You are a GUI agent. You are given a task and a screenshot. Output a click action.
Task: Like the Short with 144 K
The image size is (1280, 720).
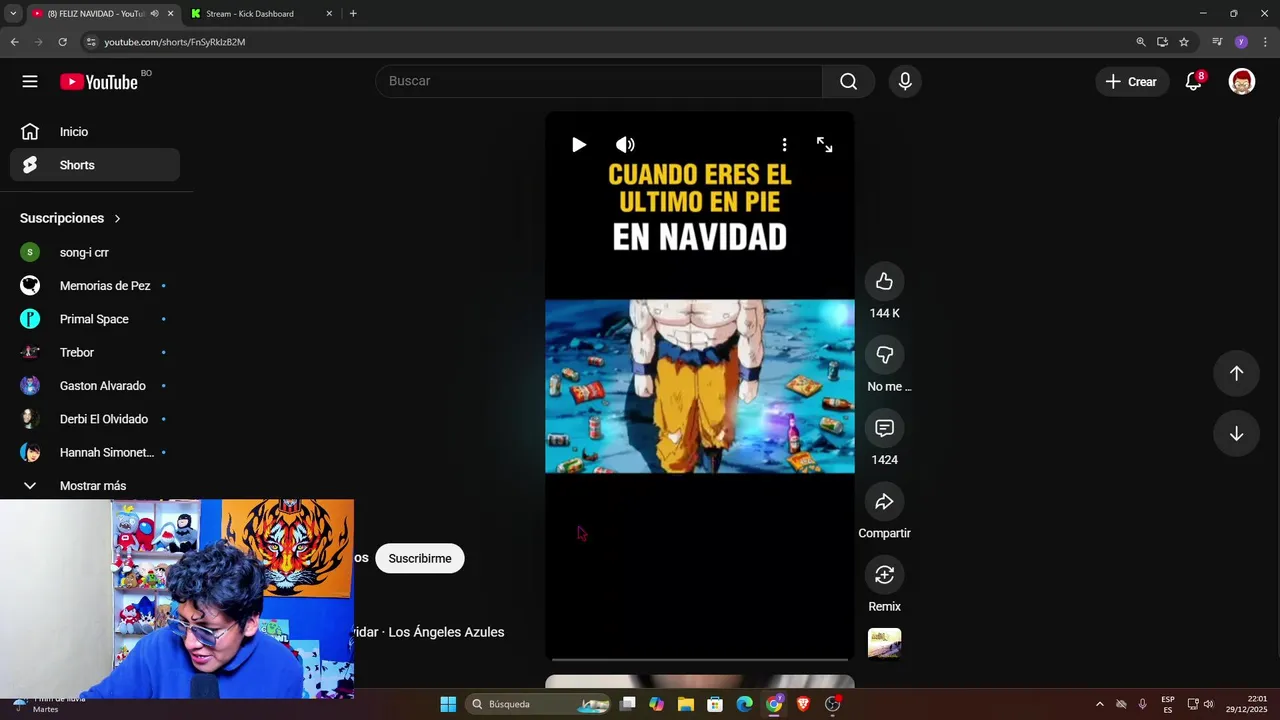(884, 282)
